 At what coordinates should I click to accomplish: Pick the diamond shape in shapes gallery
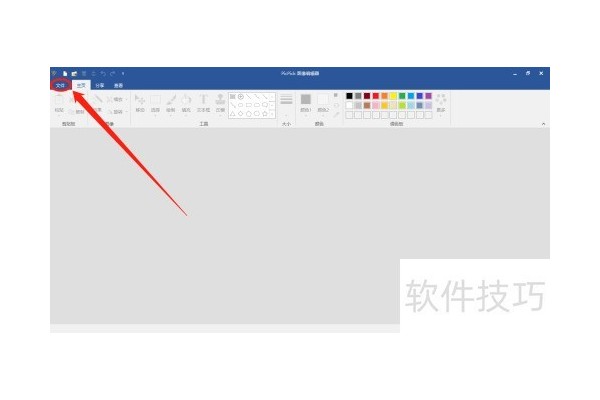(x=241, y=114)
